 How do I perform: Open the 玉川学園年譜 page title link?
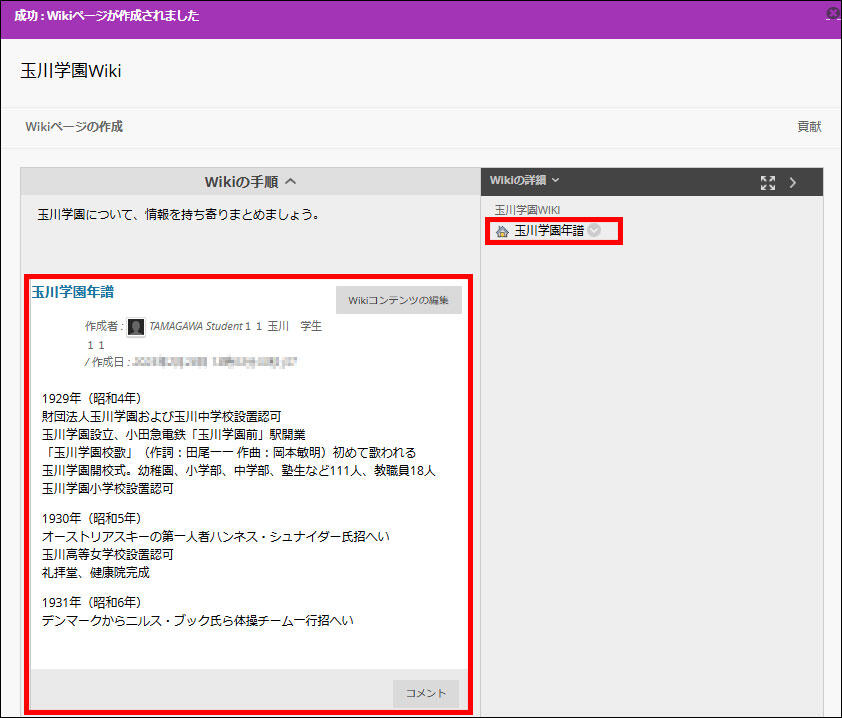coord(73,292)
